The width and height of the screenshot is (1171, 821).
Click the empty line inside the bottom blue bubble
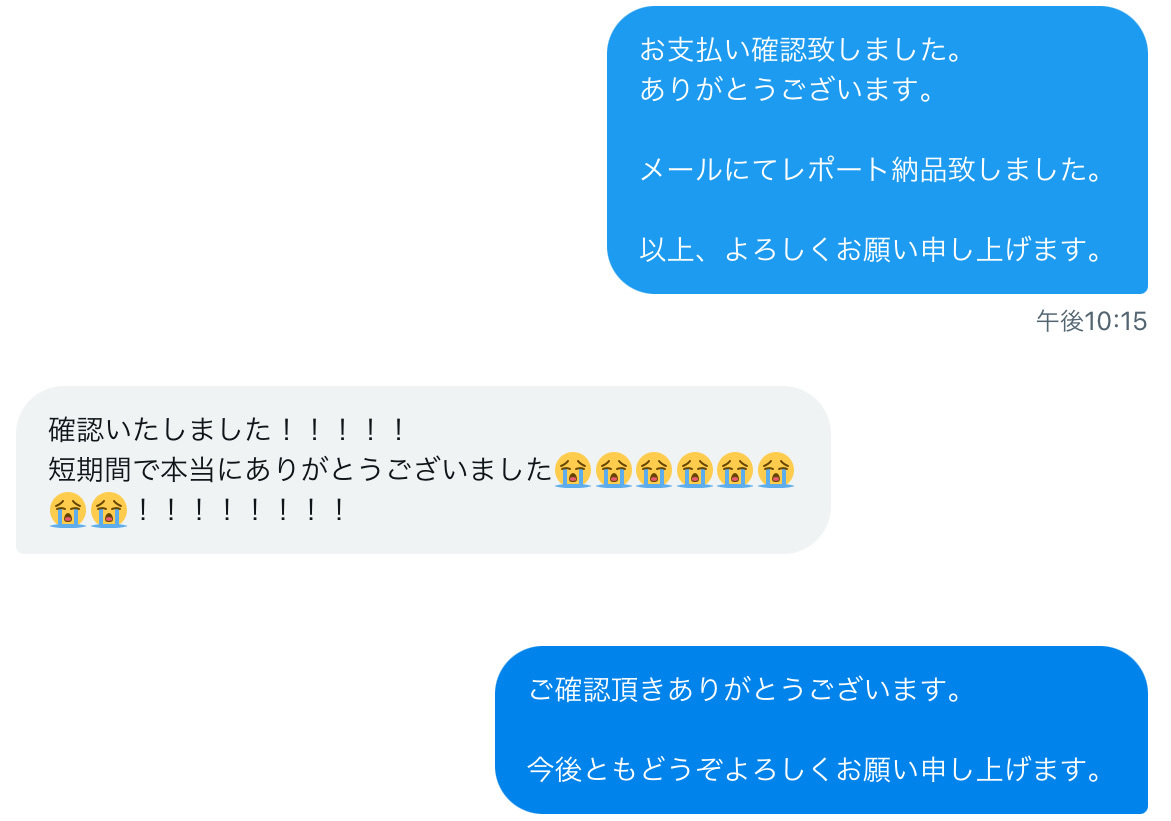[816, 729]
